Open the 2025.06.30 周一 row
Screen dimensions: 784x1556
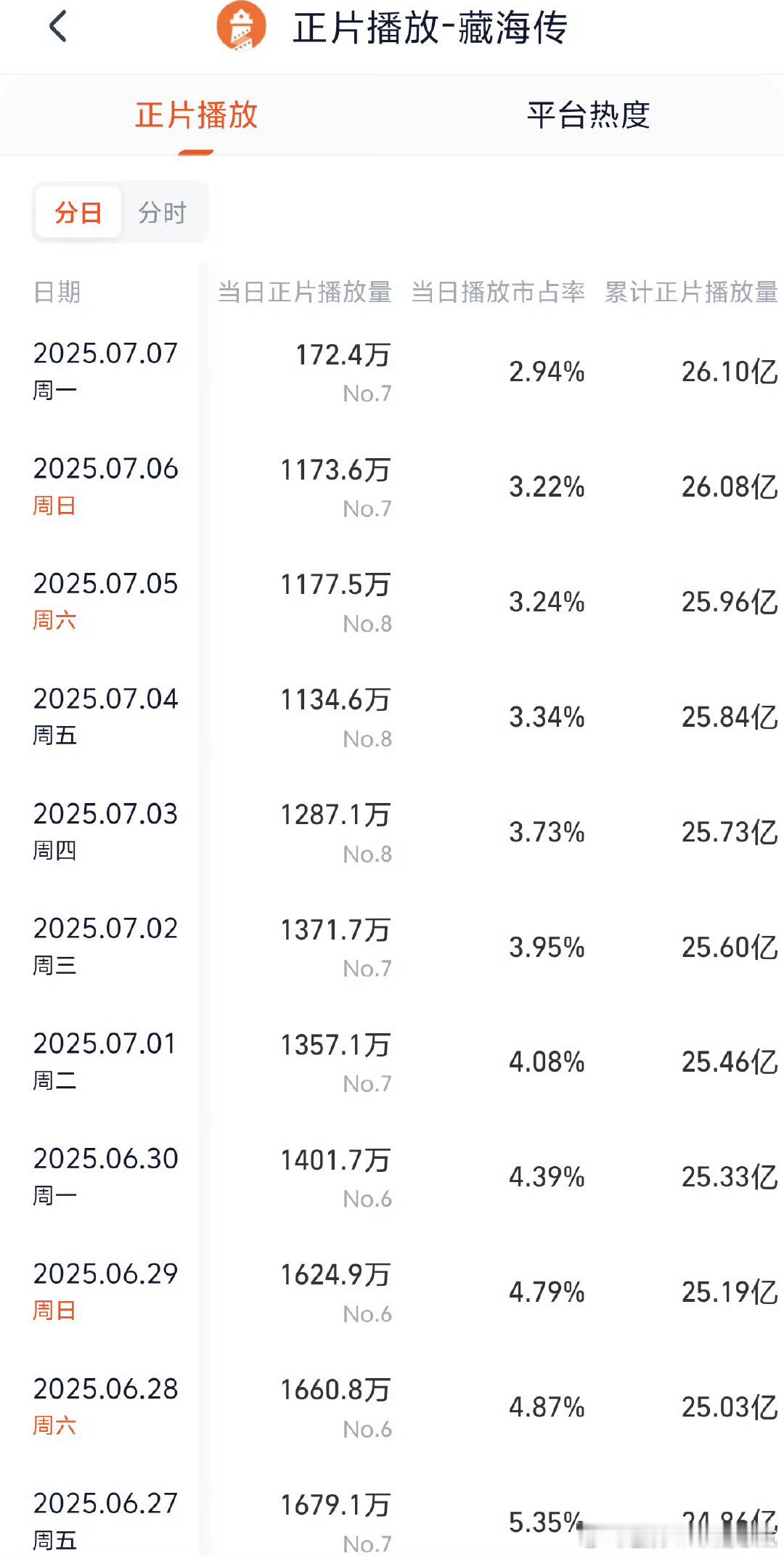click(392, 1177)
